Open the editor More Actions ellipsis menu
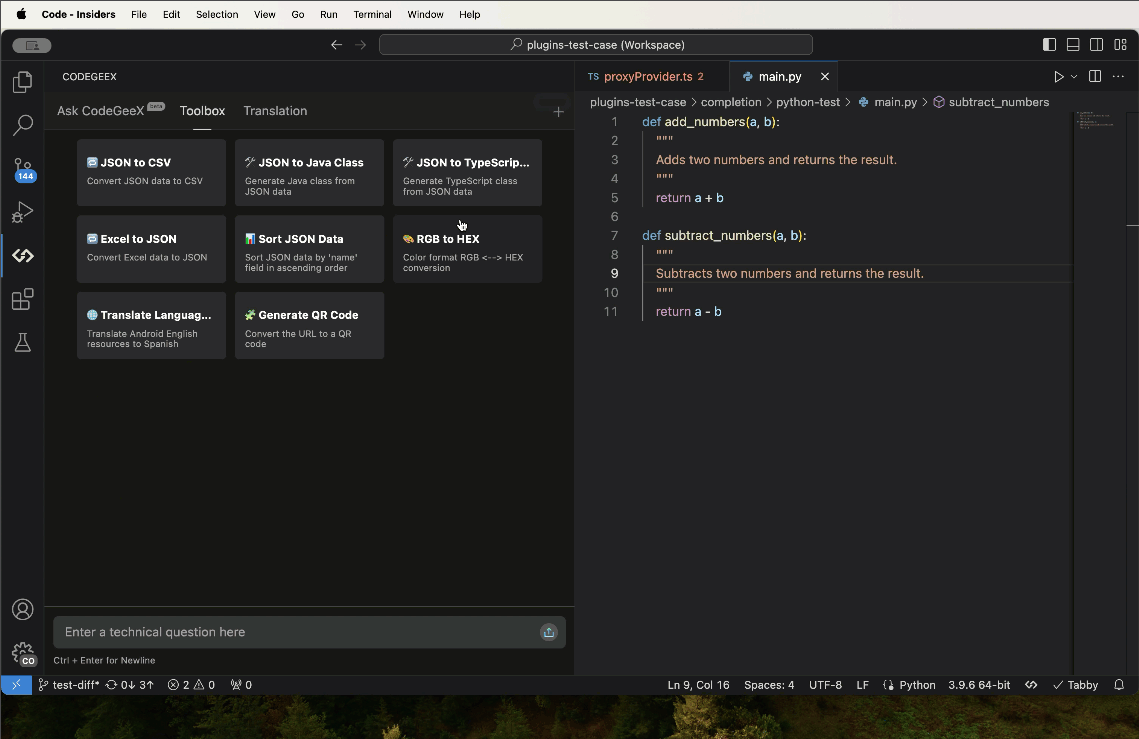This screenshot has height=739, width=1139. point(1119,77)
